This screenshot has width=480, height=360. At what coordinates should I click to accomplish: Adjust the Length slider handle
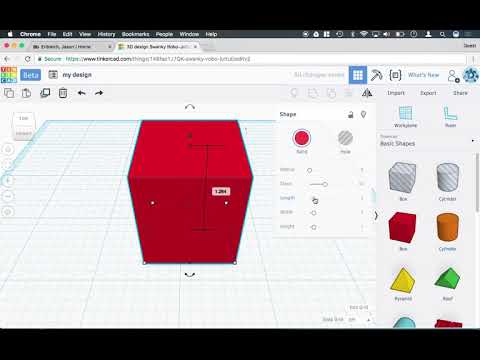(314, 199)
